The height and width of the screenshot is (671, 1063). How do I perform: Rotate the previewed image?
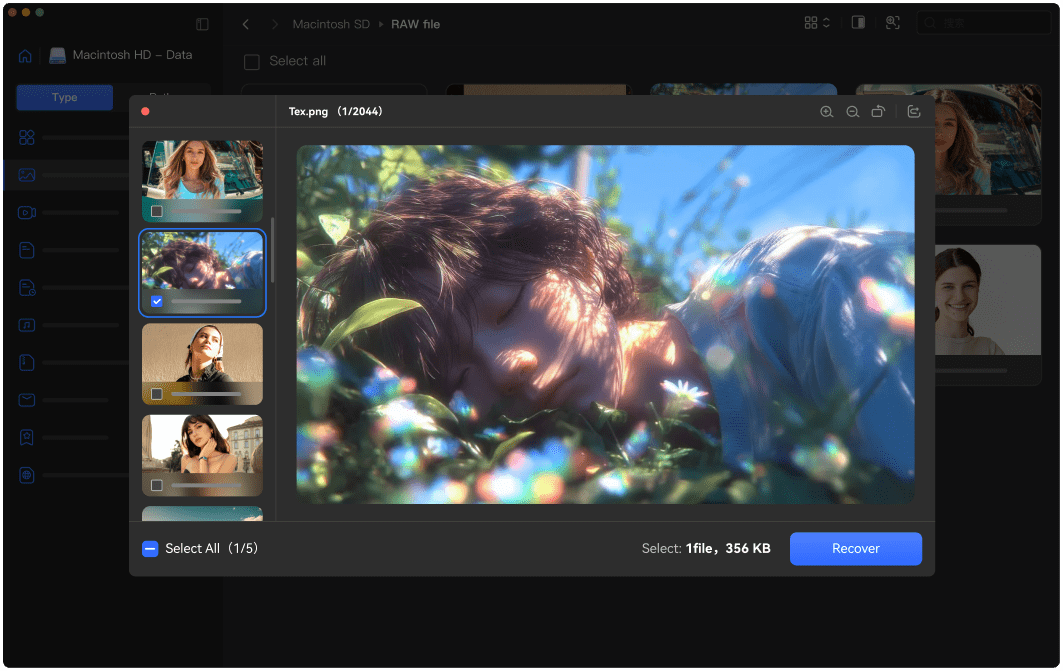click(878, 112)
